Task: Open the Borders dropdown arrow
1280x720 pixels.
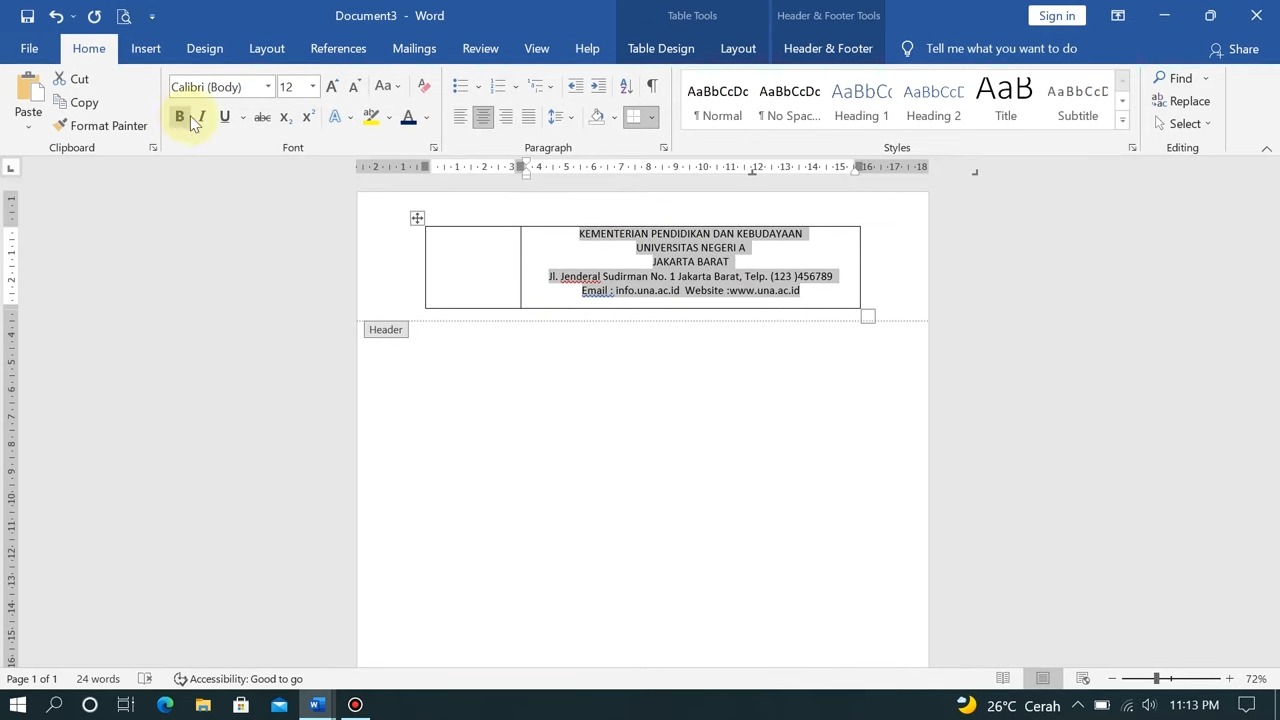Action: click(651, 117)
